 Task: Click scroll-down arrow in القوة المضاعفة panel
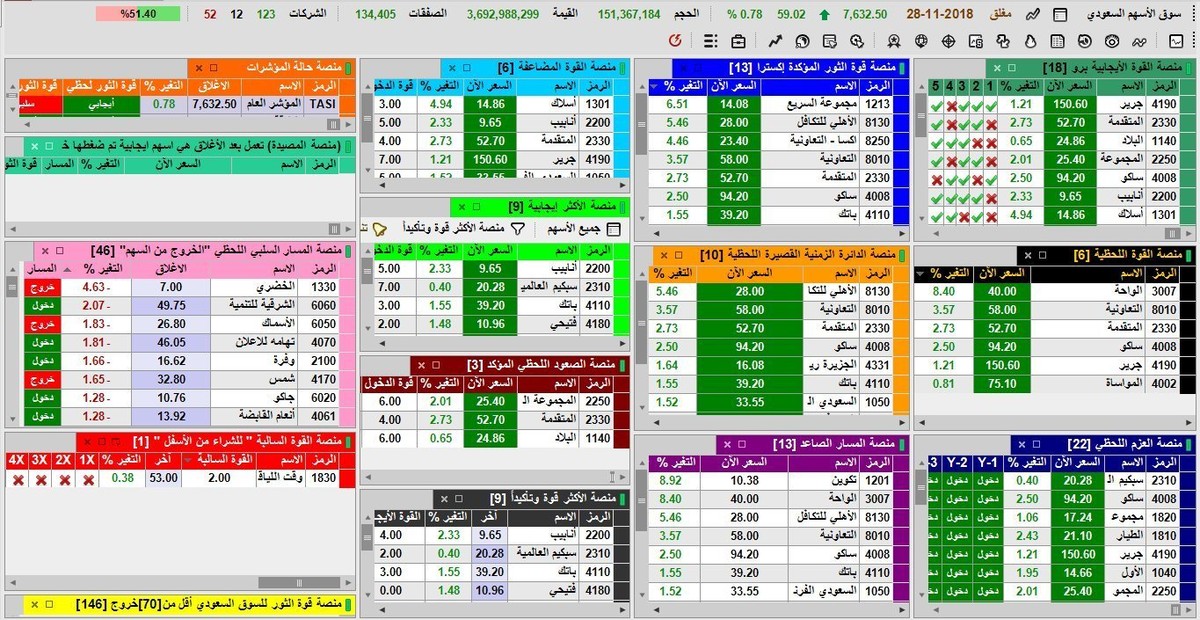tap(367, 172)
